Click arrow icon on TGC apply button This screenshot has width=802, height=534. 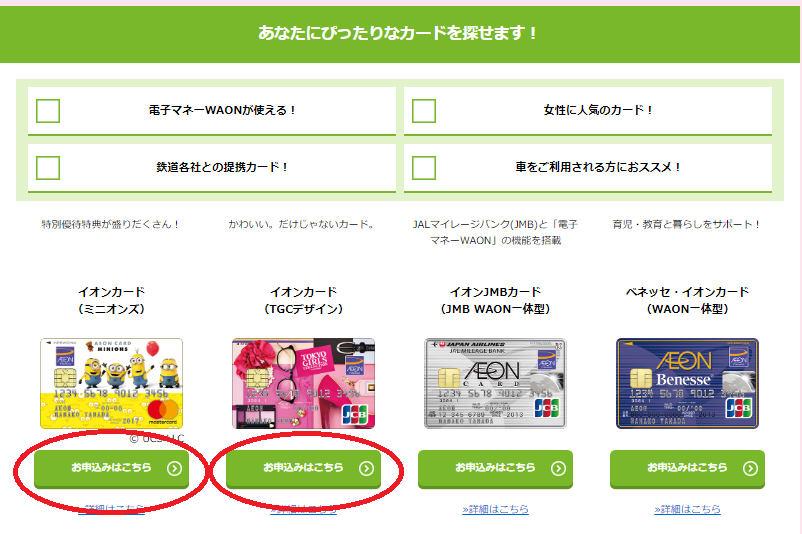(x=366, y=469)
